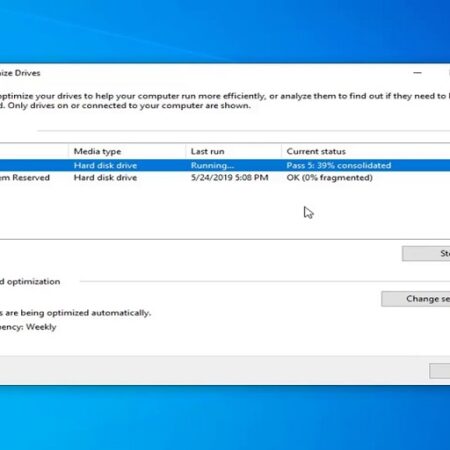
Task: Sort by Media type column header
Action: click(x=127, y=151)
